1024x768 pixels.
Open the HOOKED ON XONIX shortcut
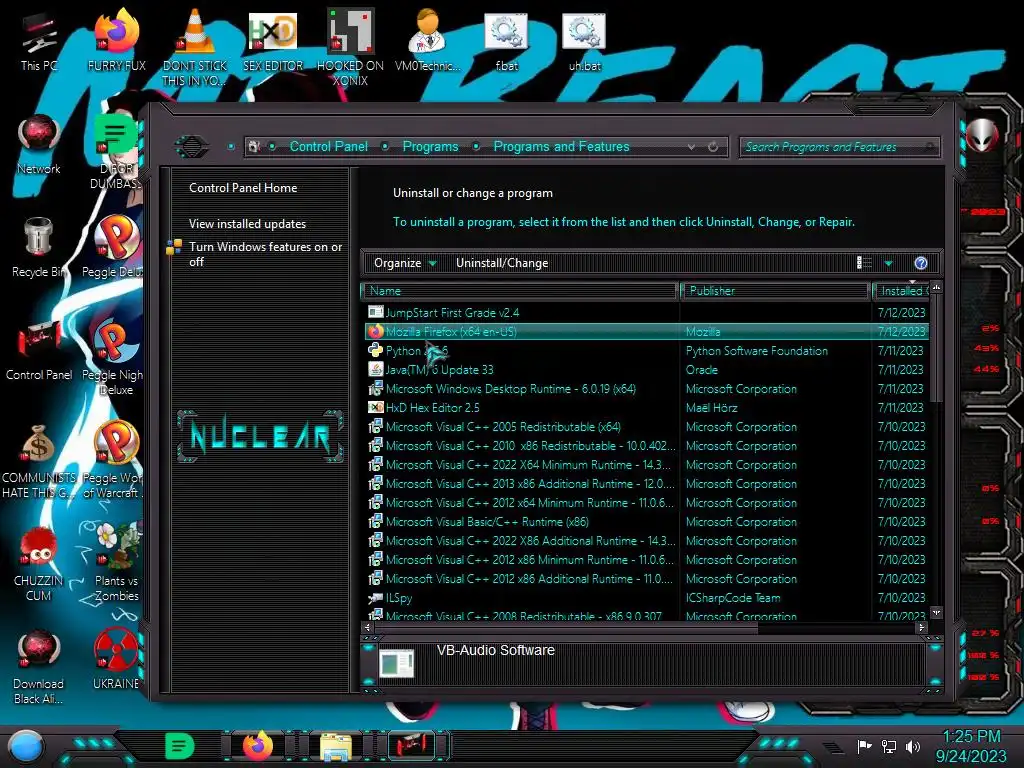(350, 46)
